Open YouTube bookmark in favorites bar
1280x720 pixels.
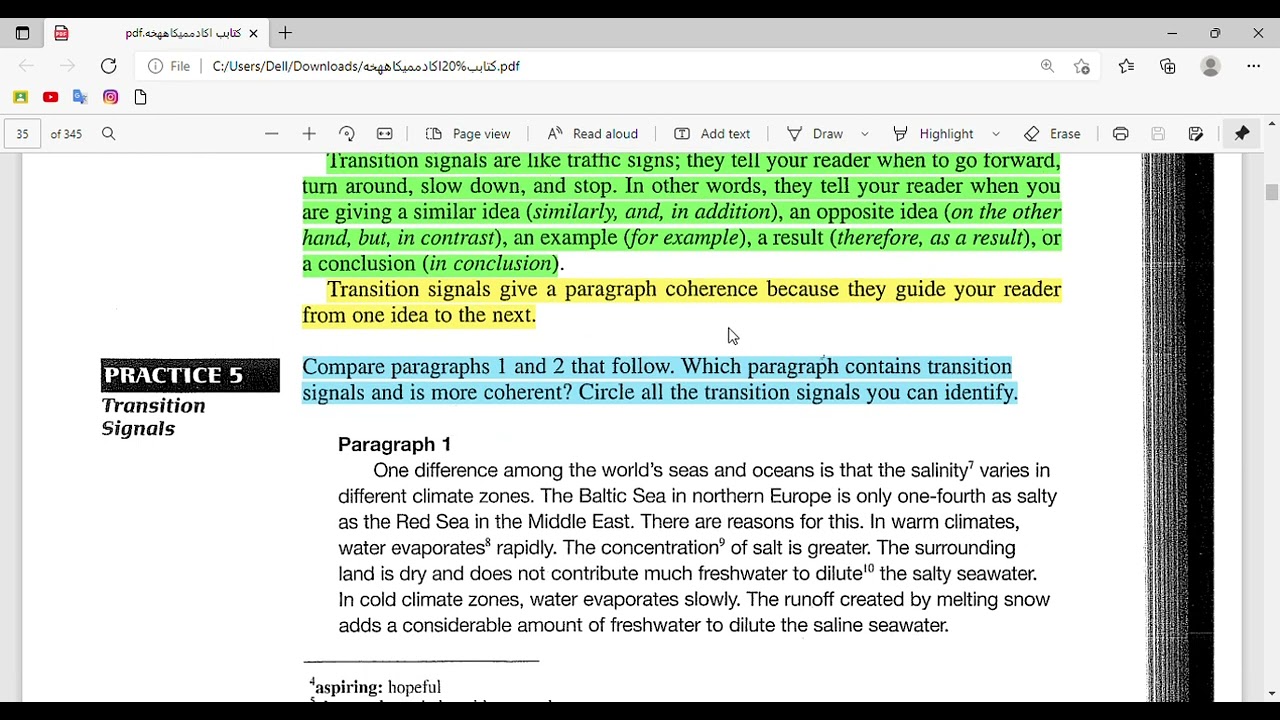tap(50, 97)
